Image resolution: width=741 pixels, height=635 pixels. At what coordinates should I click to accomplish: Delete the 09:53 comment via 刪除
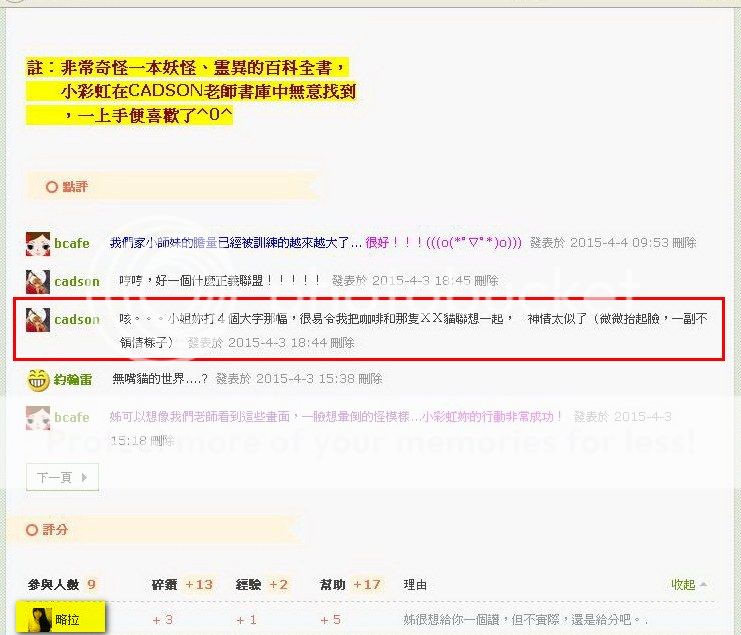coord(684,243)
